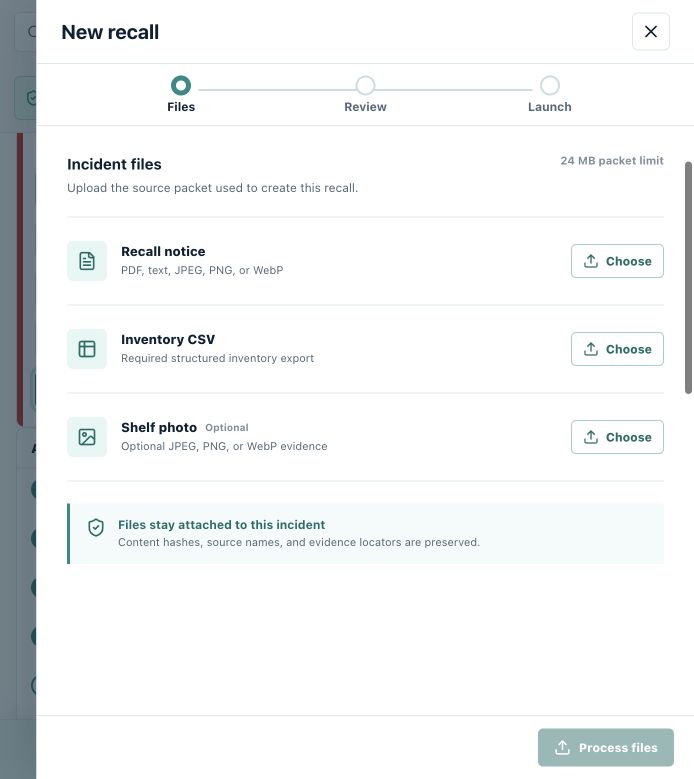The width and height of the screenshot is (694, 779).
Task: Click the shield icon in info banner
Action: click(96, 528)
